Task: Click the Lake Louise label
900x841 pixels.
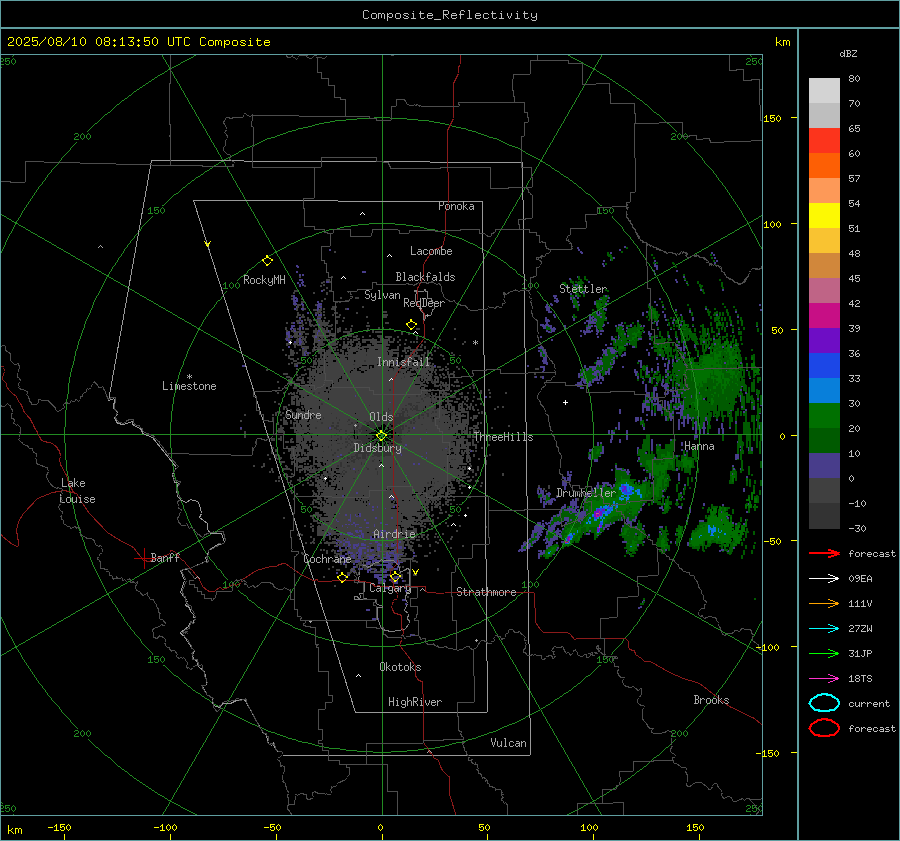Action: [x=77, y=491]
